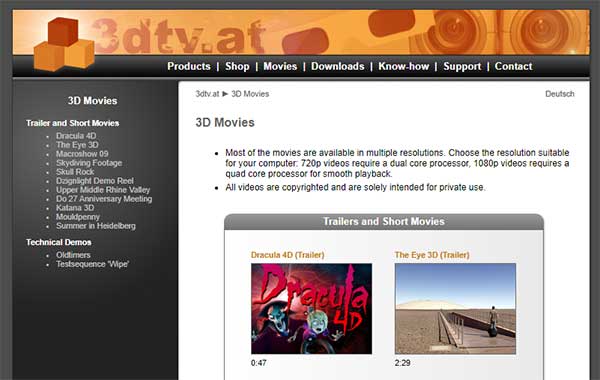Go to the Shop page
The image size is (600, 380).
pyautogui.click(x=237, y=66)
